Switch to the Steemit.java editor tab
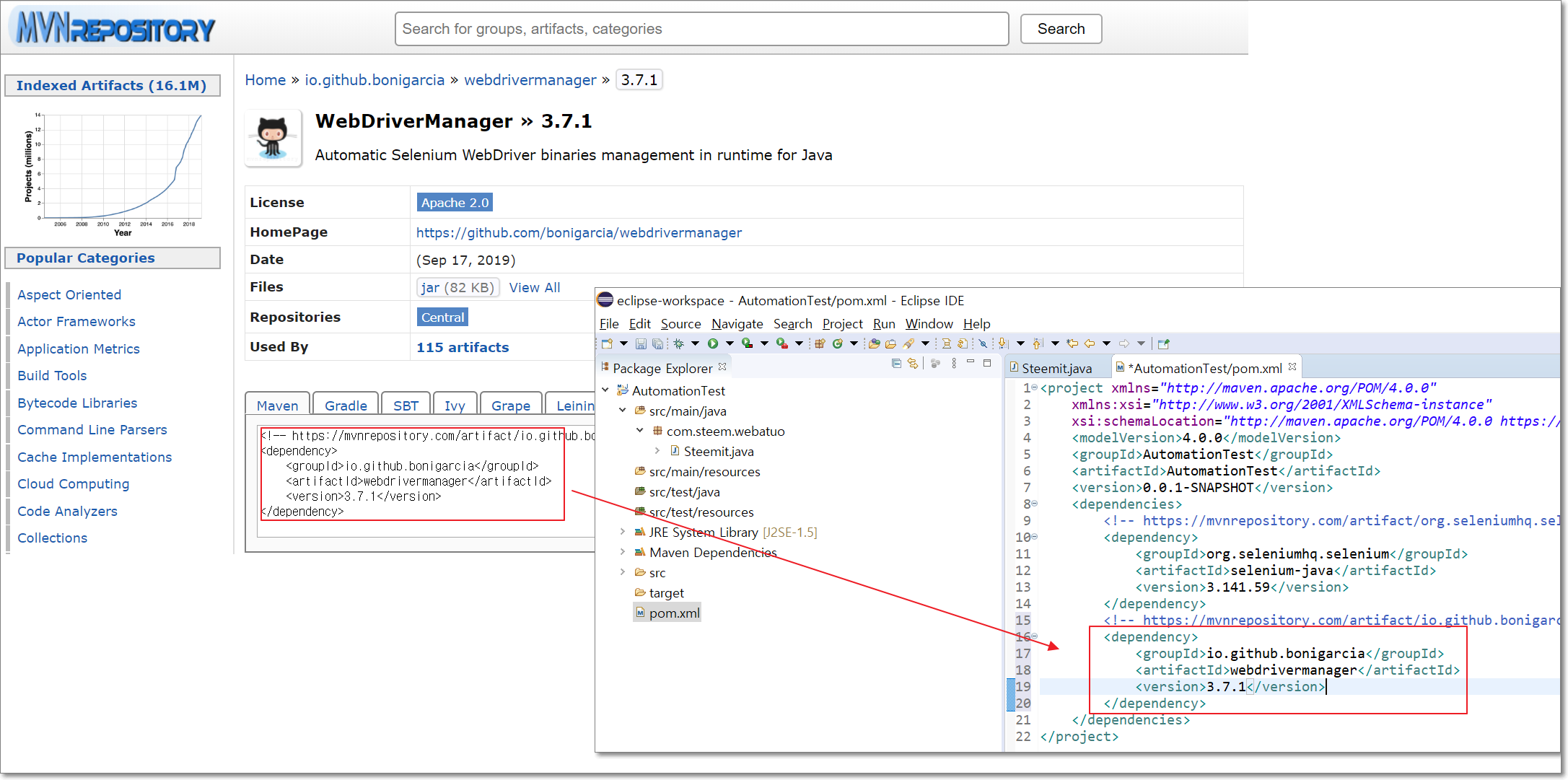This screenshot has height=780, width=1568. tap(1056, 368)
